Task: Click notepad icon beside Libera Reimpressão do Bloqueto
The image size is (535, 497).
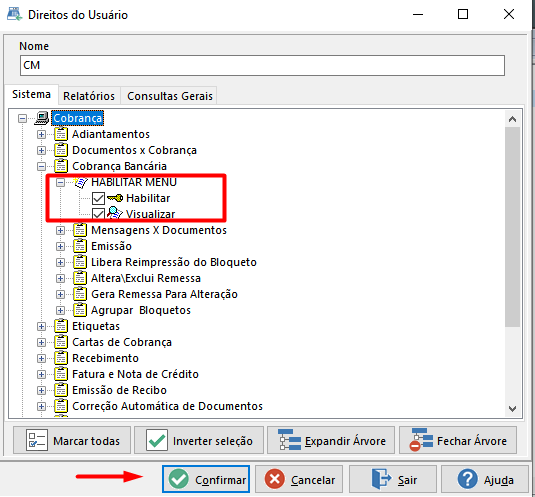Action: [80, 262]
